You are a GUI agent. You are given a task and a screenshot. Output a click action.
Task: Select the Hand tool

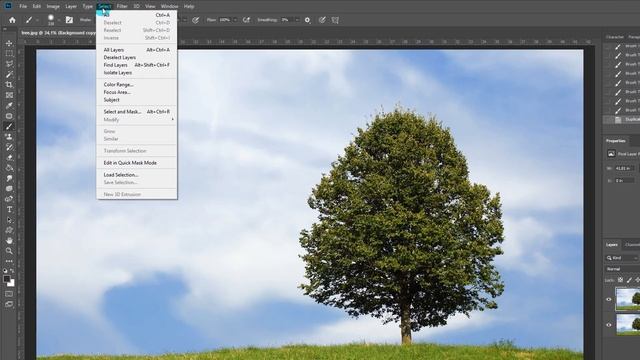(9, 241)
